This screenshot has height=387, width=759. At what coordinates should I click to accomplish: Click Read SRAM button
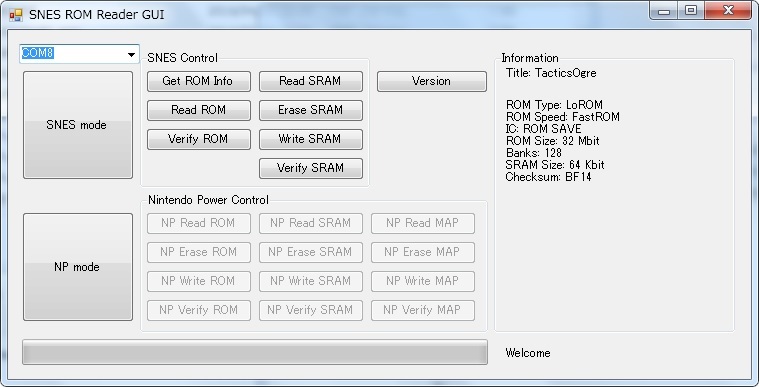point(311,81)
